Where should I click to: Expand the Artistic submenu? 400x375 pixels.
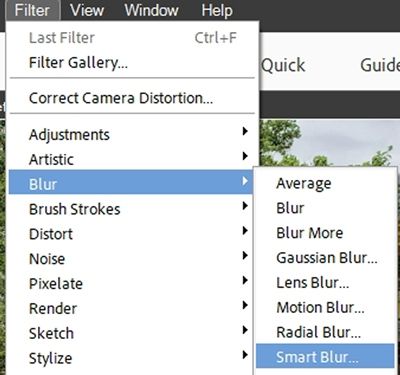click(131, 159)
